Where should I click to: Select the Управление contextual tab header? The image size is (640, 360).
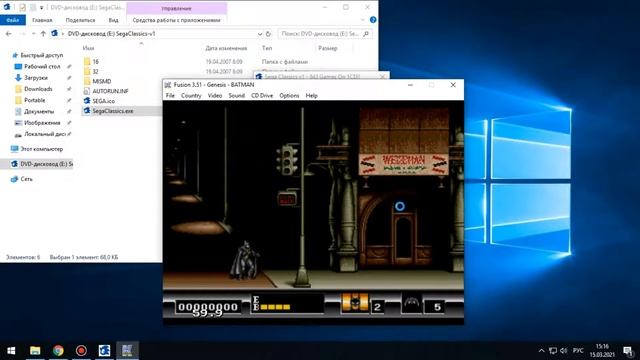pos(176,8)
